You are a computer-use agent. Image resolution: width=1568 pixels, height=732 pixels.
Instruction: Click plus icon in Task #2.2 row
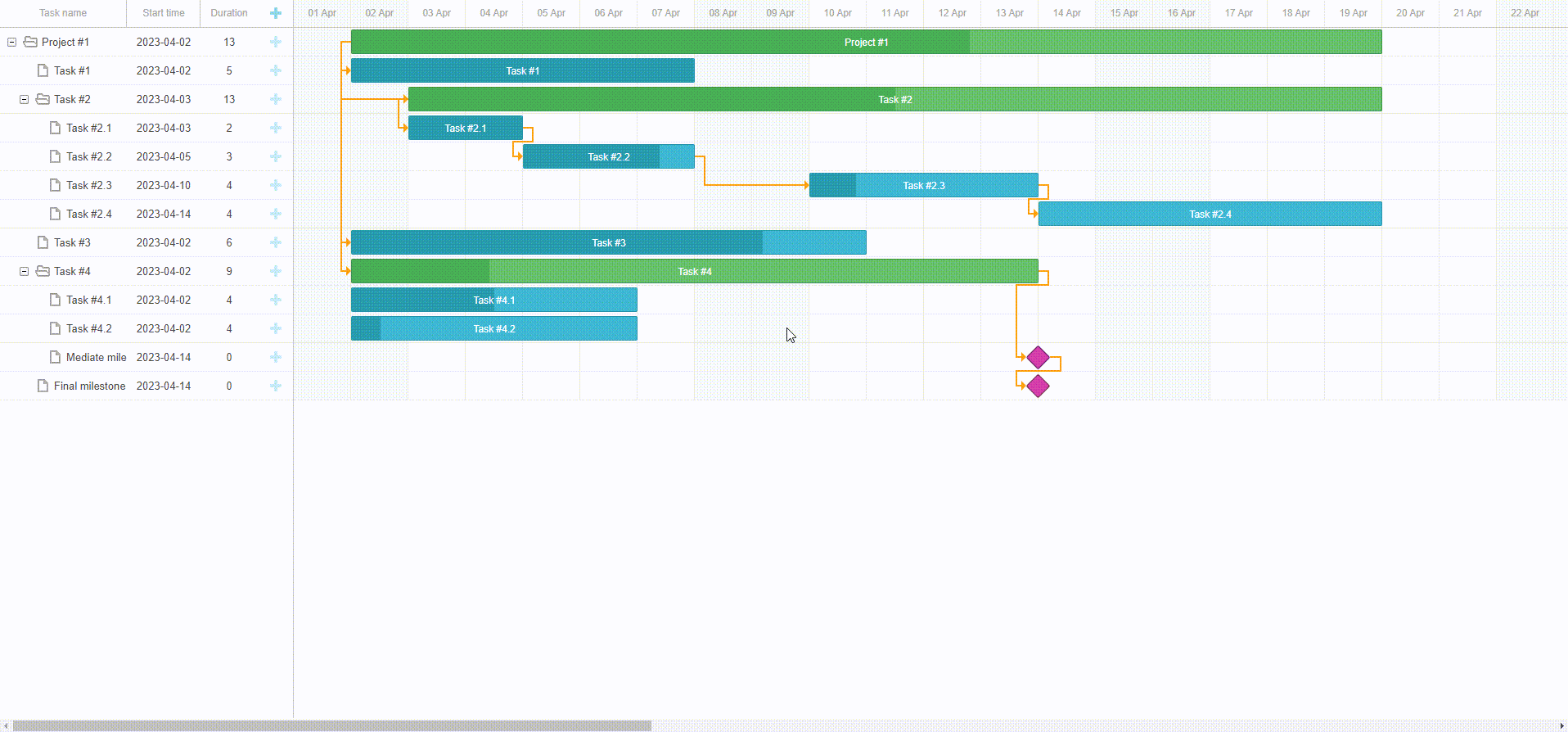(x=276, y=156)
